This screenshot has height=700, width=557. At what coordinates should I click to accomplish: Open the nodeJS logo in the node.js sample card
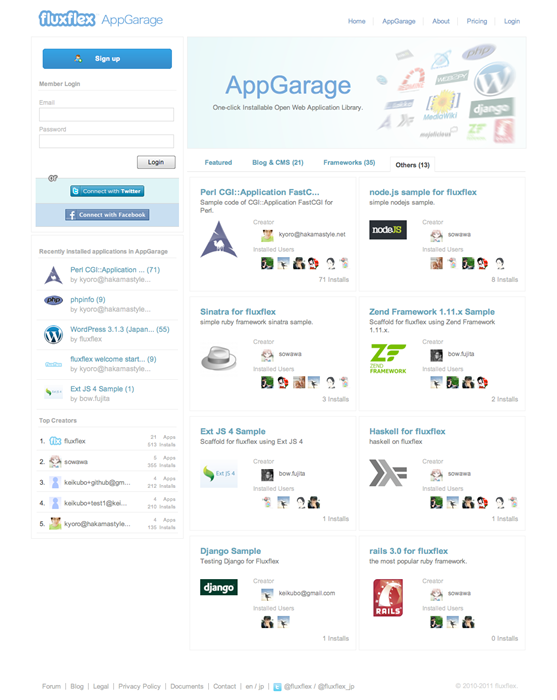(388, 229)
